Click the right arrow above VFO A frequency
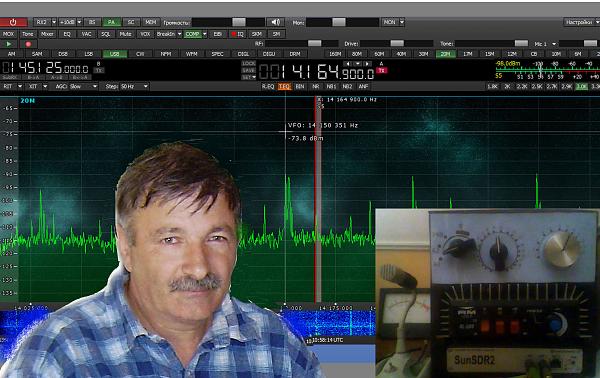The image size is (600, 378). pyautogui.click(x=367, y=64)
